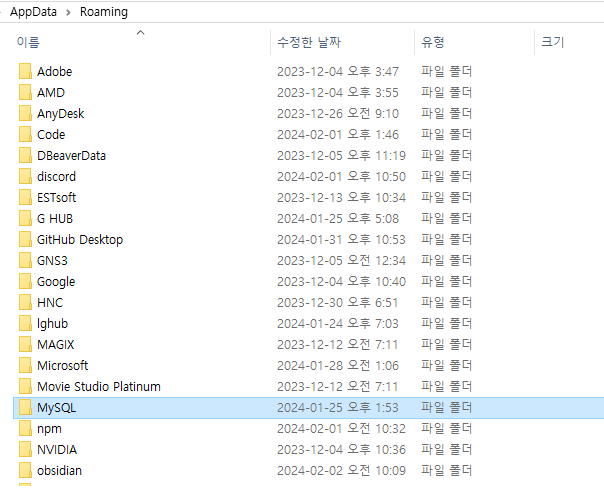The width and height of the screenshot is (604, 496).
Task: Expand the chevron between AppData and Roaming
Action: [x=69, y=12]
